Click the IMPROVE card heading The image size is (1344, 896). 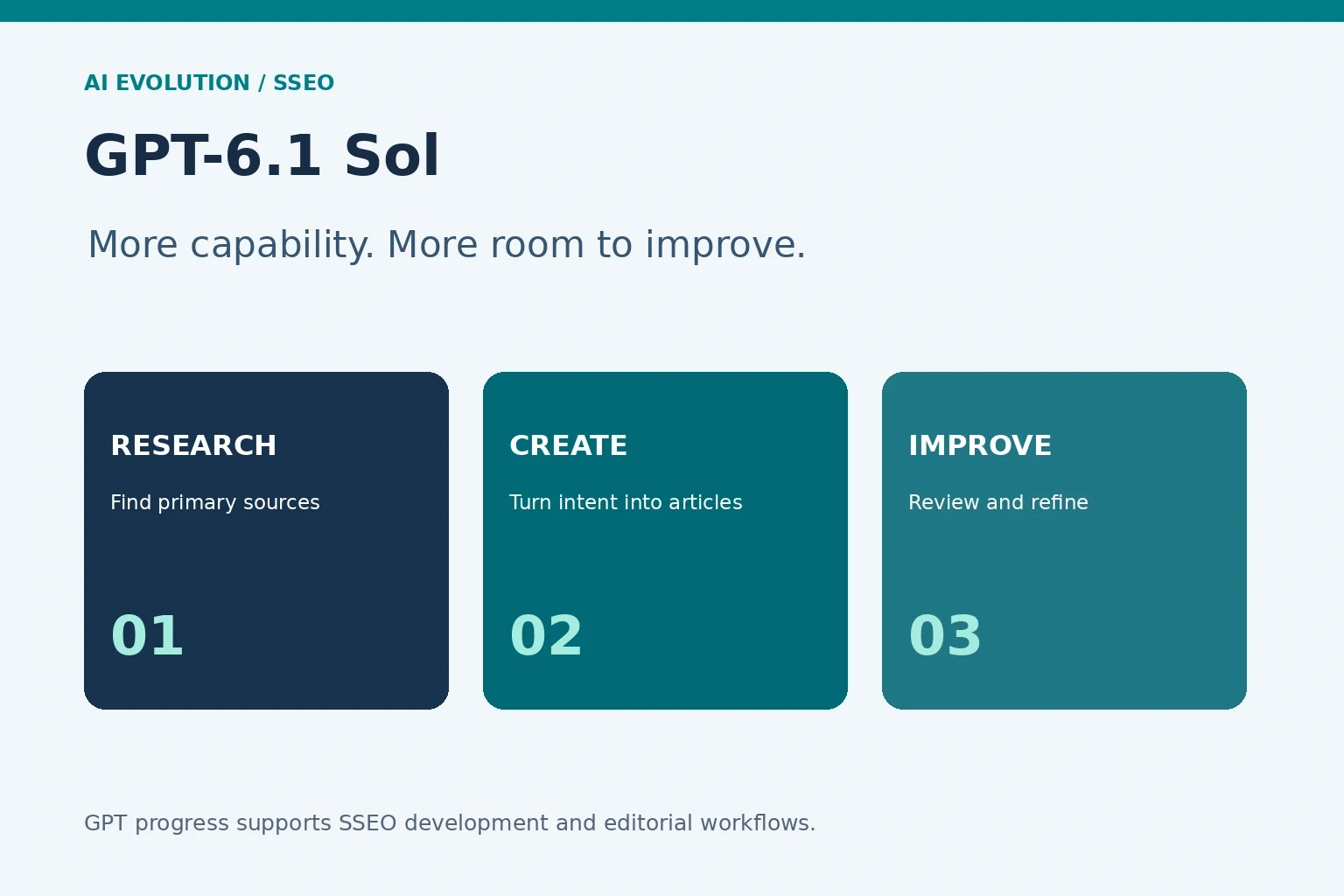[x=980, y=445]
